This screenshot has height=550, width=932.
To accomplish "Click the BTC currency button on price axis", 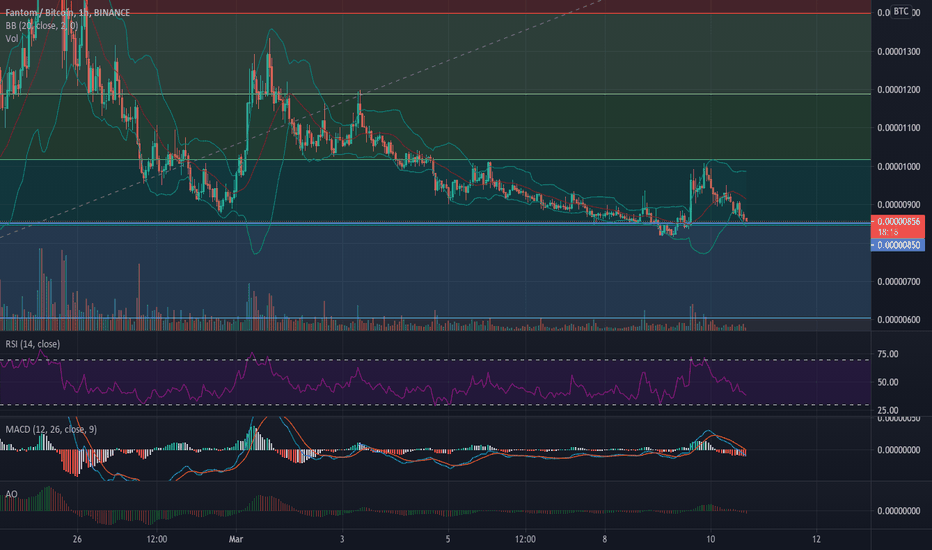I will tap(901, 11).
